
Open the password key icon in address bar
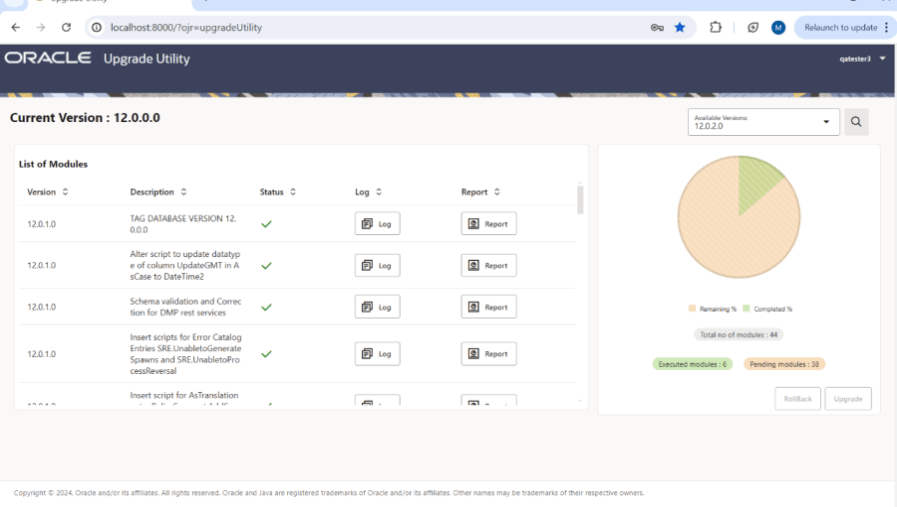657,27
